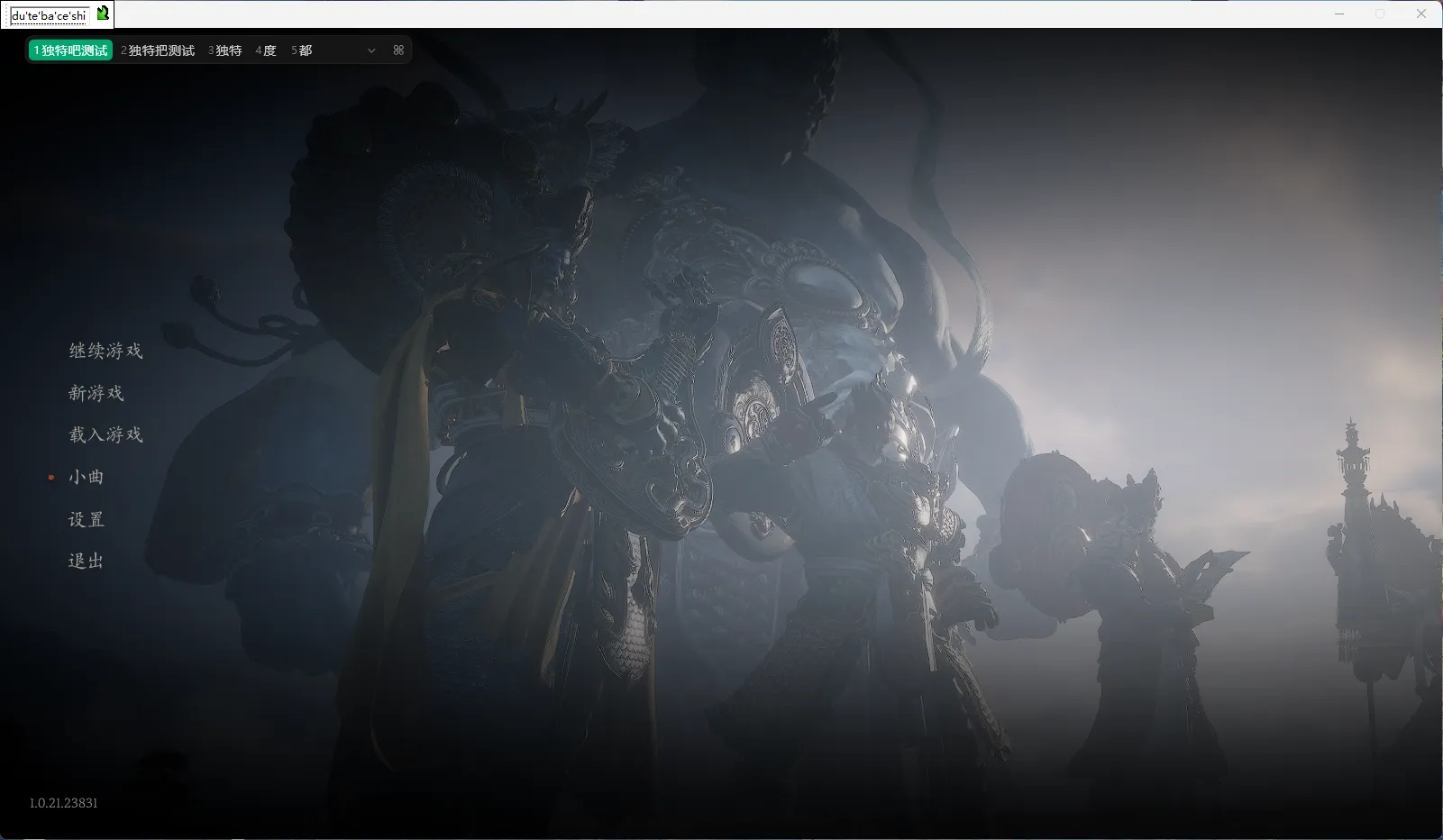Select 继续游戏 to continue the game
The image size is (1443, 840).
click(105, 351)
